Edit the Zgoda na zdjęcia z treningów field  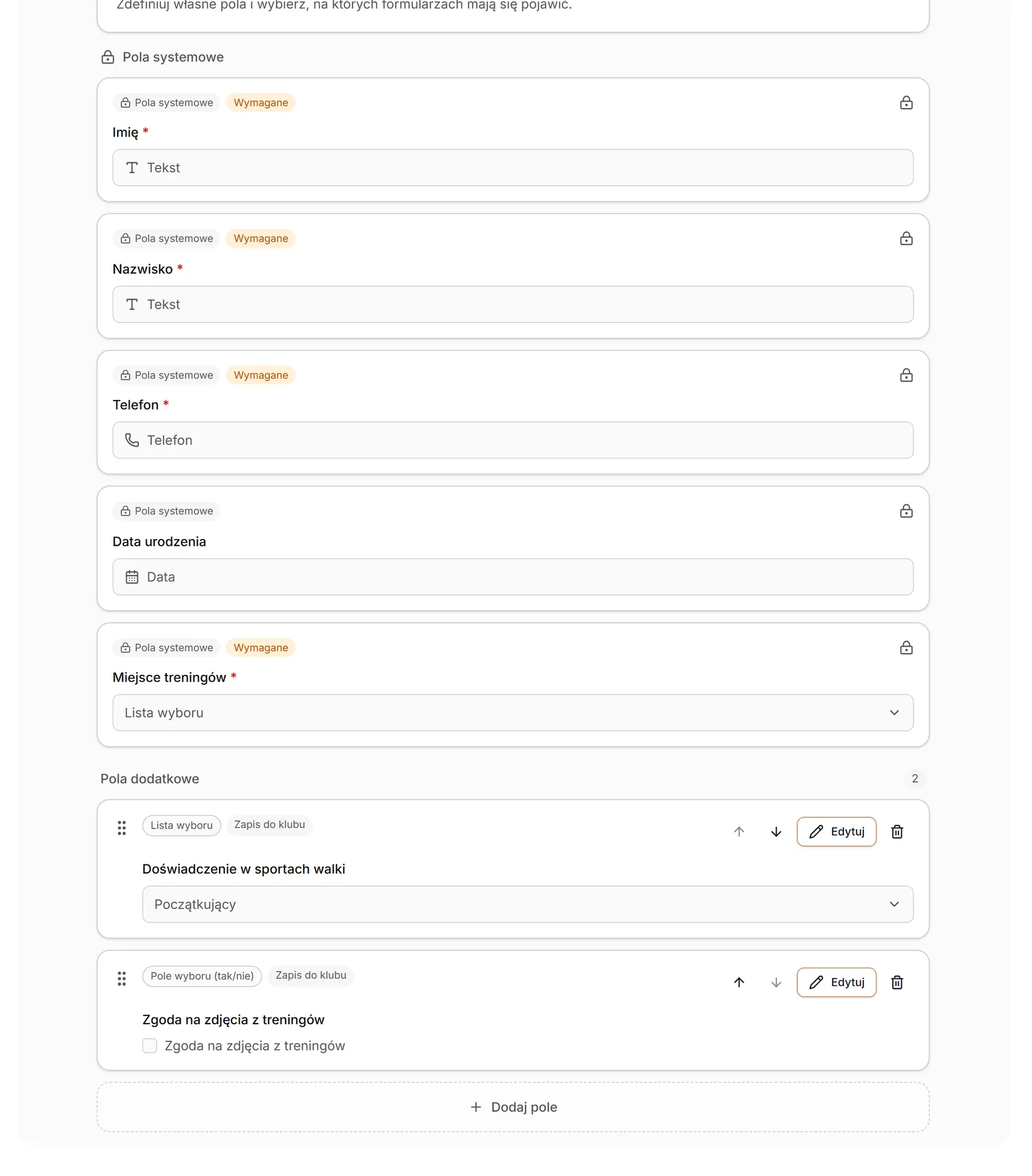836,982
